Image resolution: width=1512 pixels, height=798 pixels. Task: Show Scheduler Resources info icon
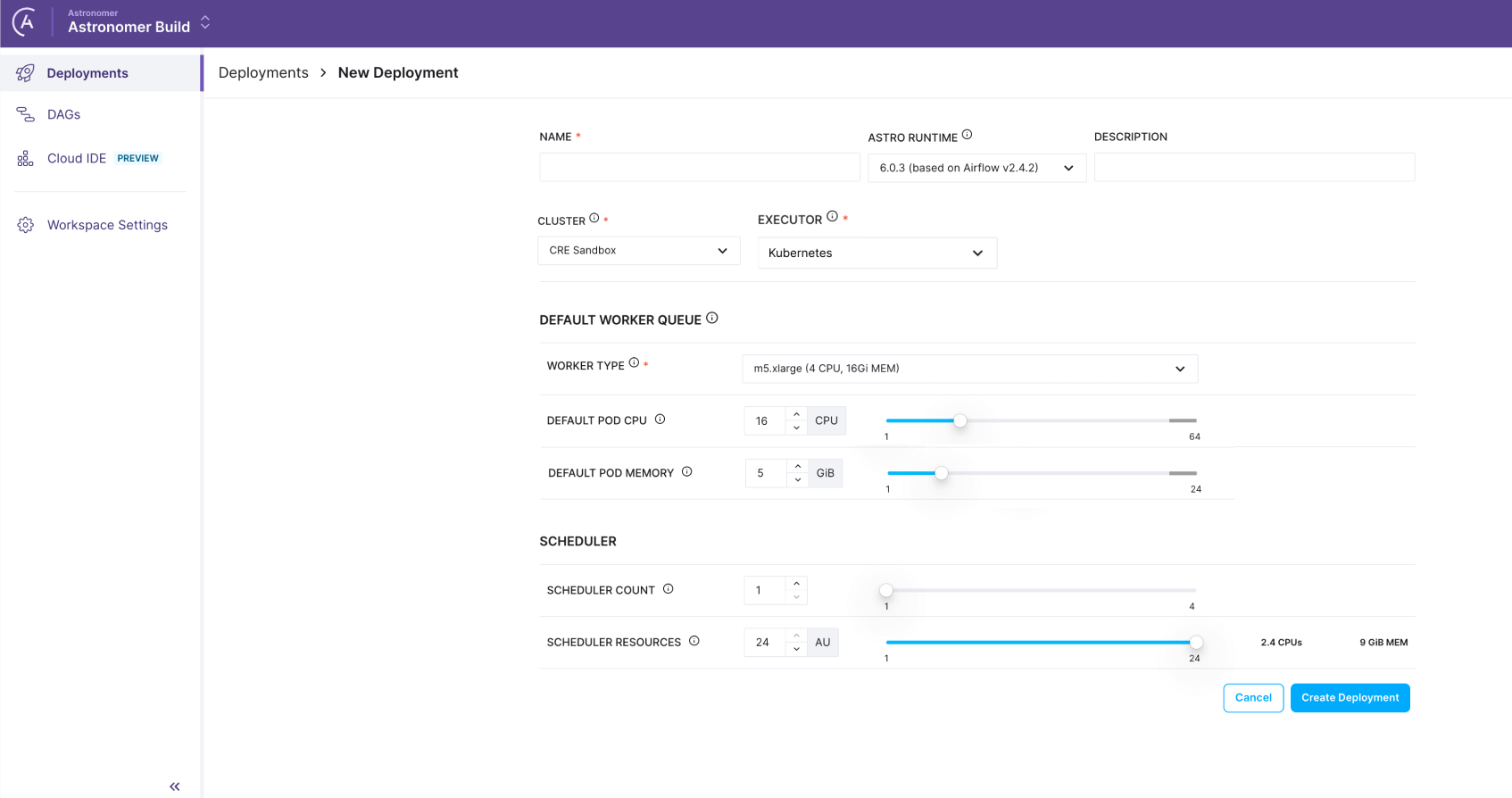694,640
